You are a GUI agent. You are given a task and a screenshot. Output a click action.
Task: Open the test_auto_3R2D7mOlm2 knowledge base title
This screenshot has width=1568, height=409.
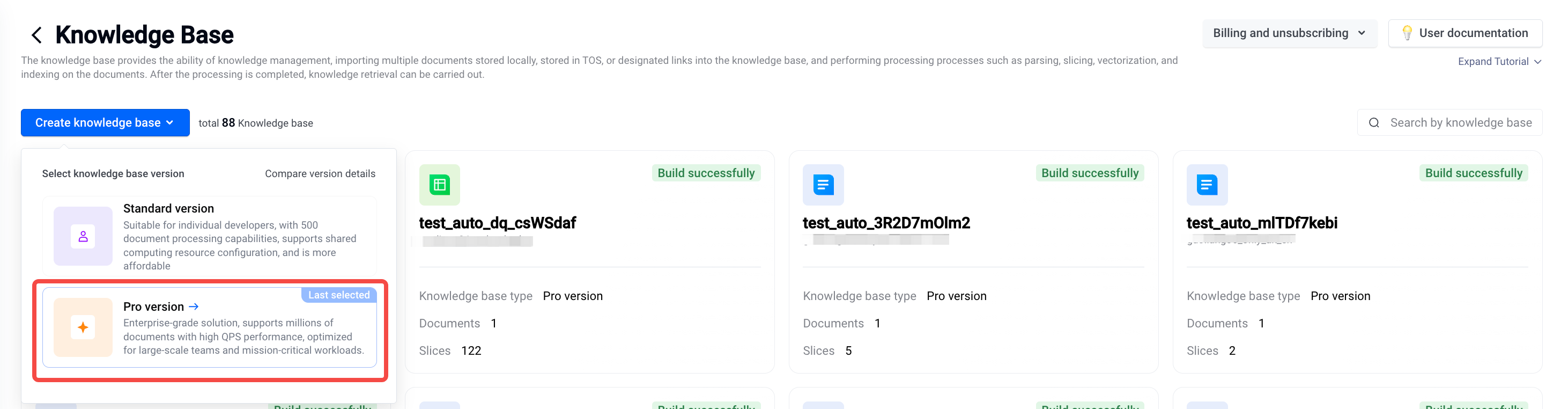pos(886,223)
